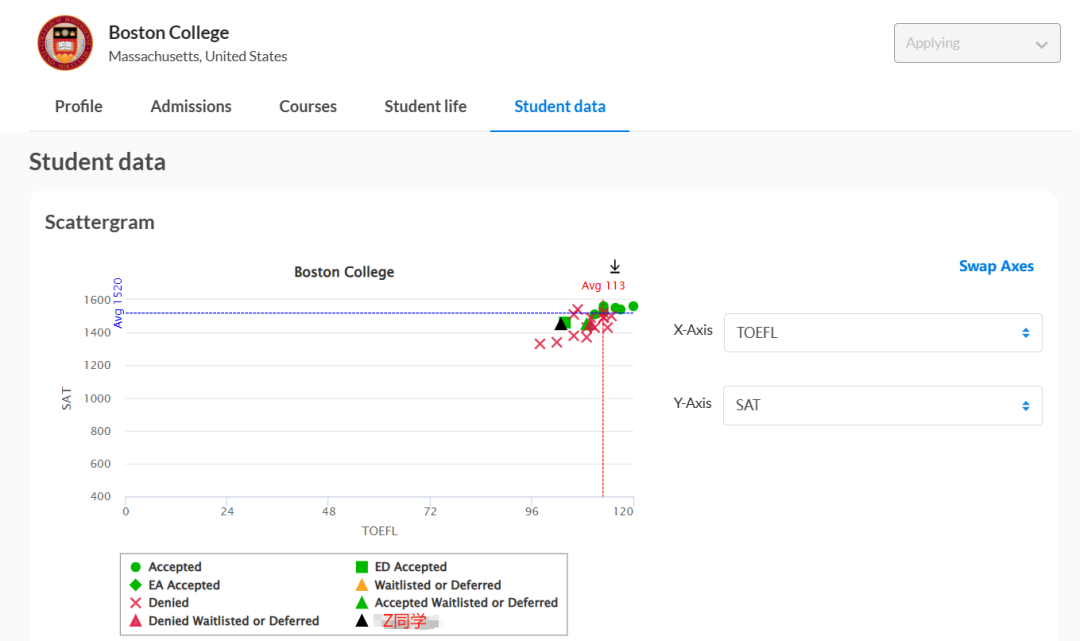Toggle Accepted Waitlisted or Deferred legend entry
Screen dimensions: 1080x641
click(x=457, y=602)
